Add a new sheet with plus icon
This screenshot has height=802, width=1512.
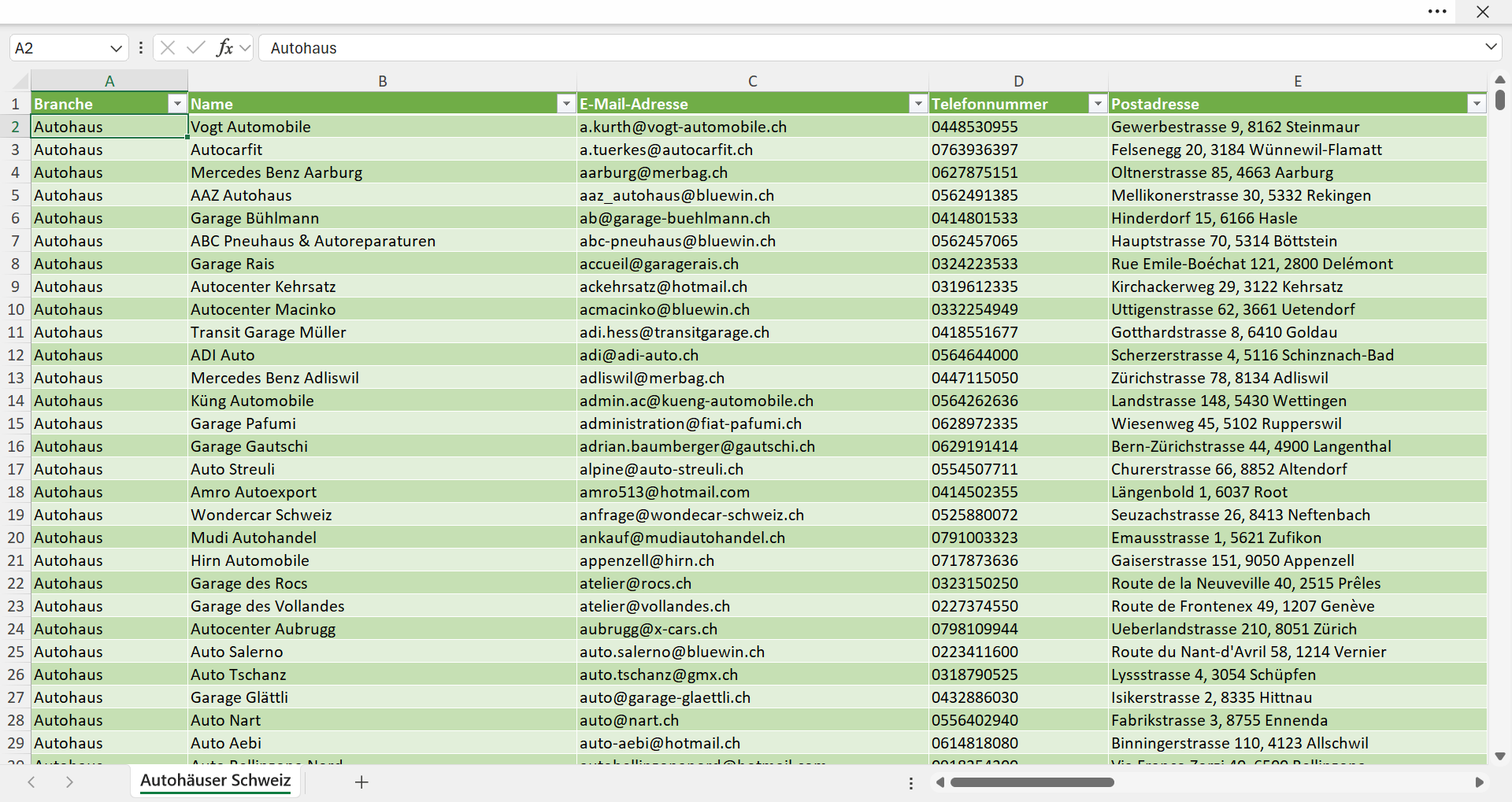point(361,782)
